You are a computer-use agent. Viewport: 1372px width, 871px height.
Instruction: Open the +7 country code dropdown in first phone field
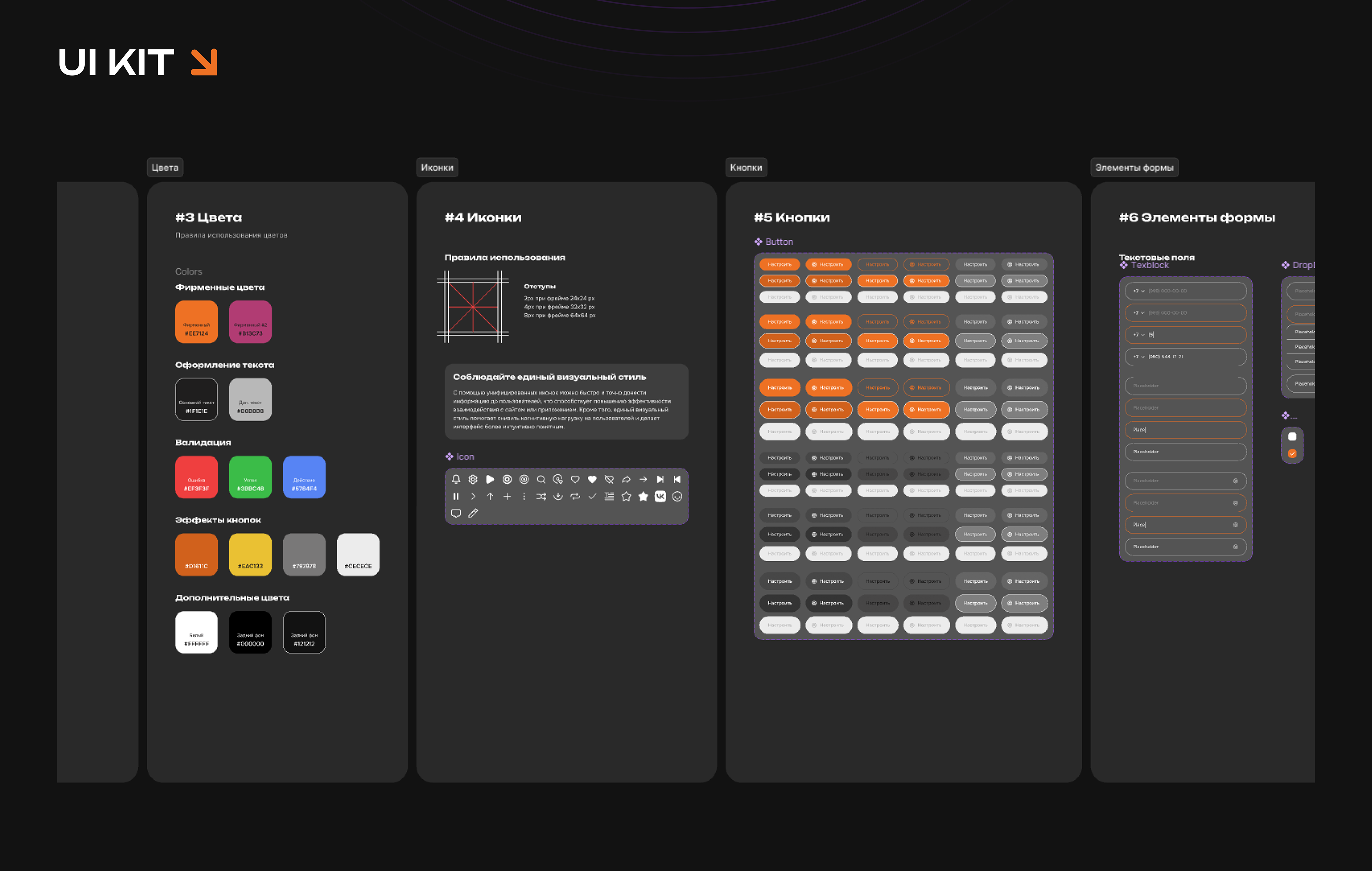[x=1139, y=291]
